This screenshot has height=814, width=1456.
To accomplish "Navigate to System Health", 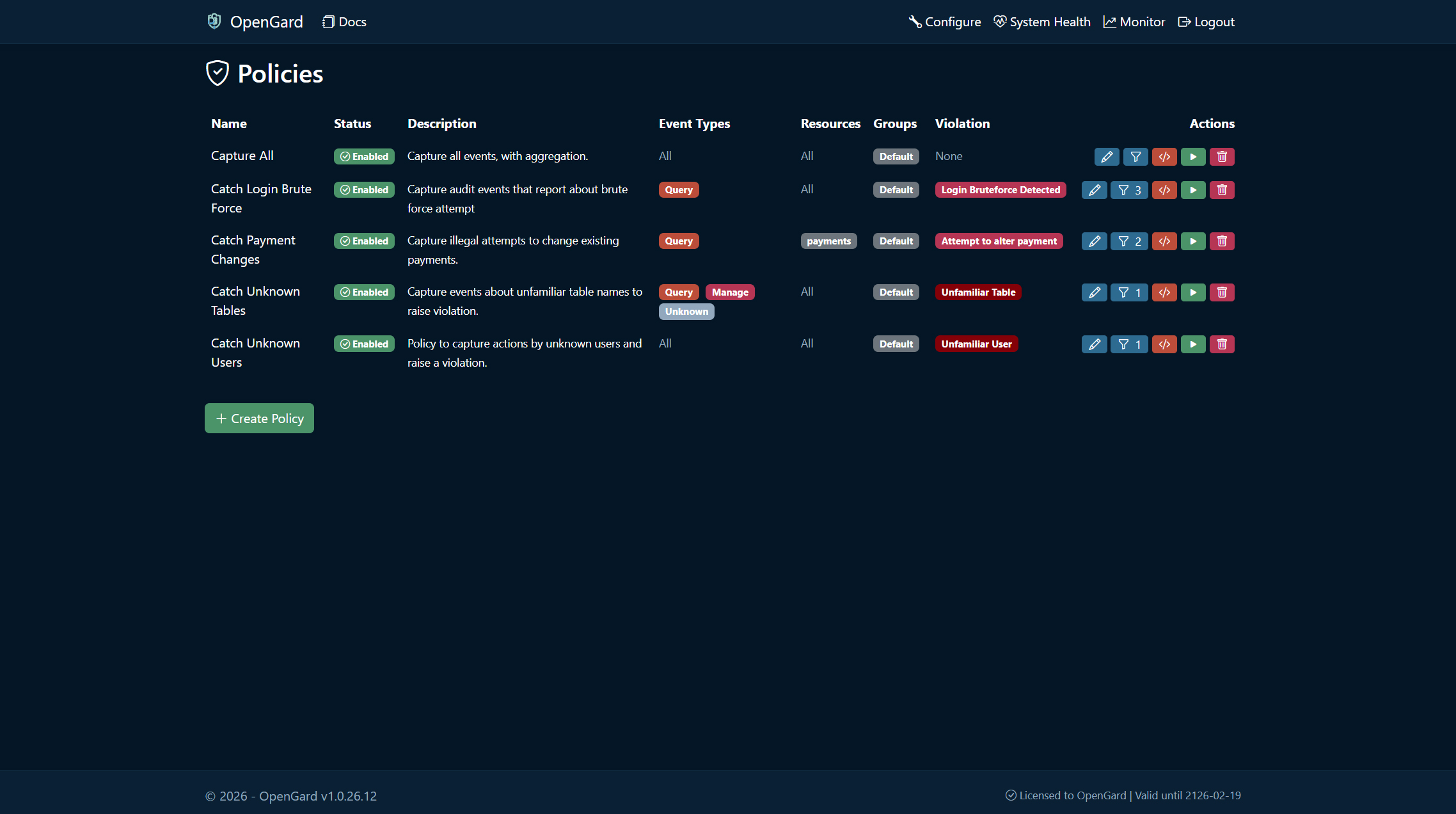I will pyautogui.click(x=1041, y=21).
